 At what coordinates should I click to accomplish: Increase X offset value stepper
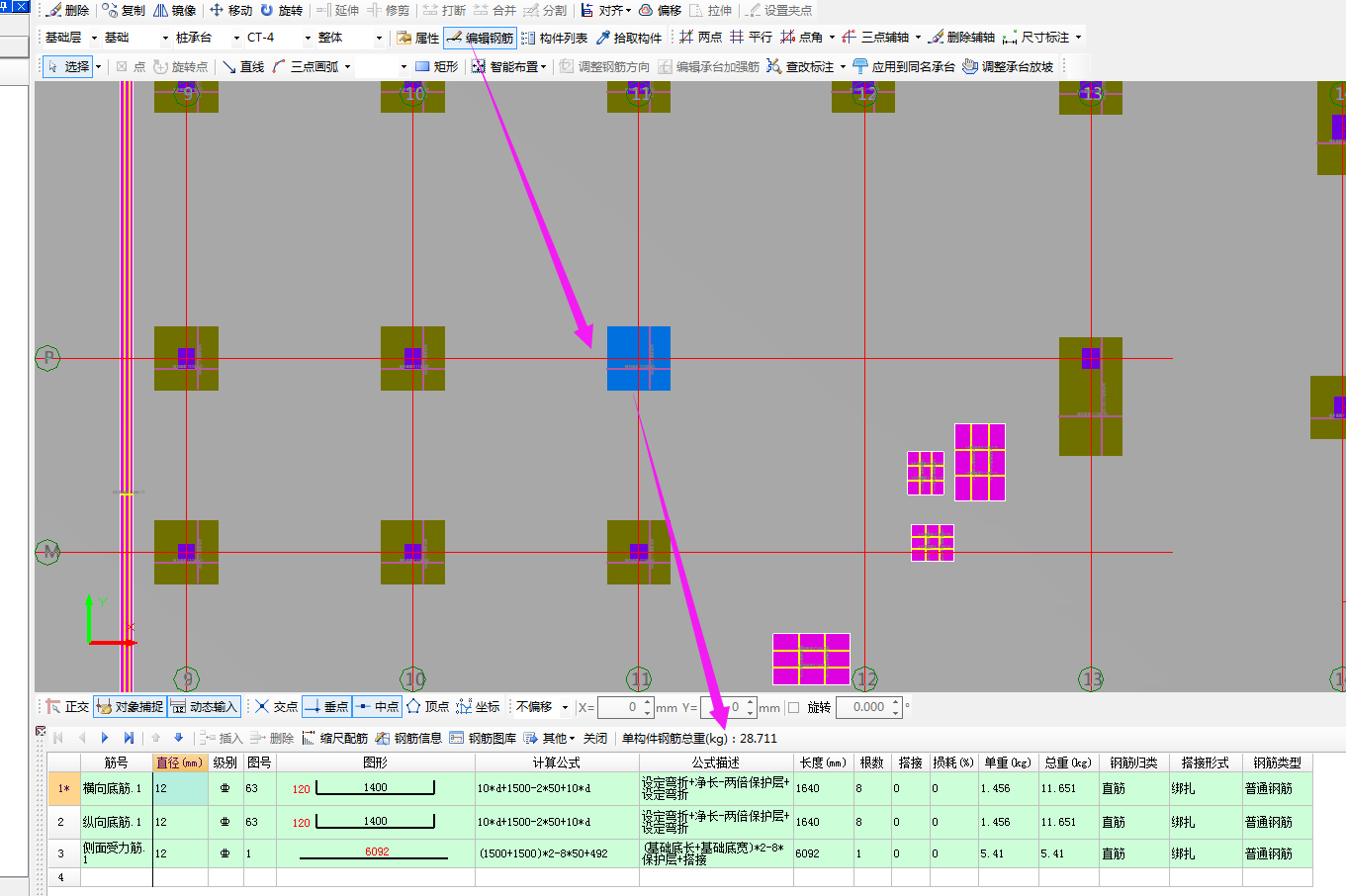click(x=647, y=702)
